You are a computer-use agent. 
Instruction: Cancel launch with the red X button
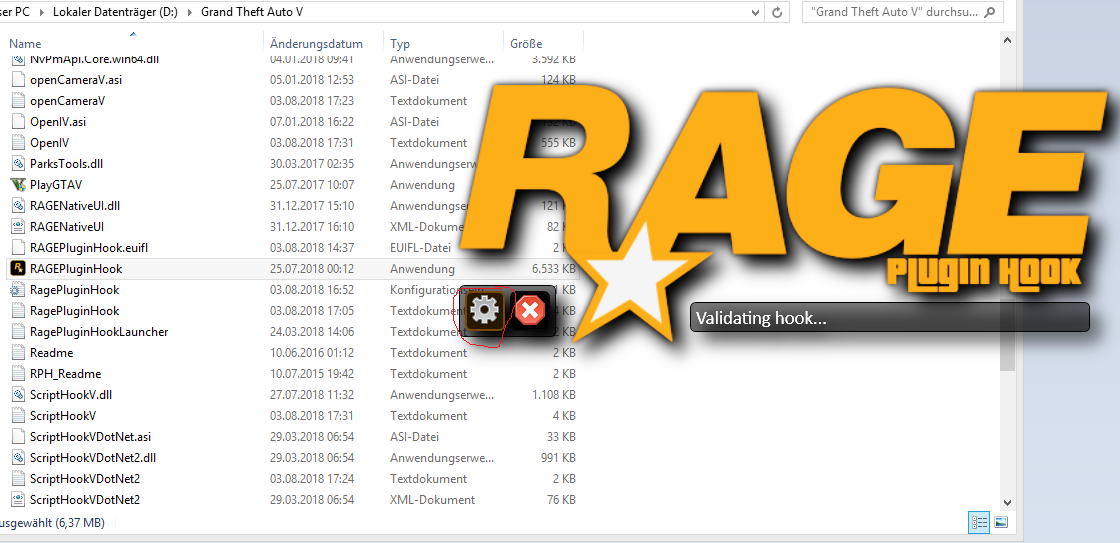click(x=530, y=312)
